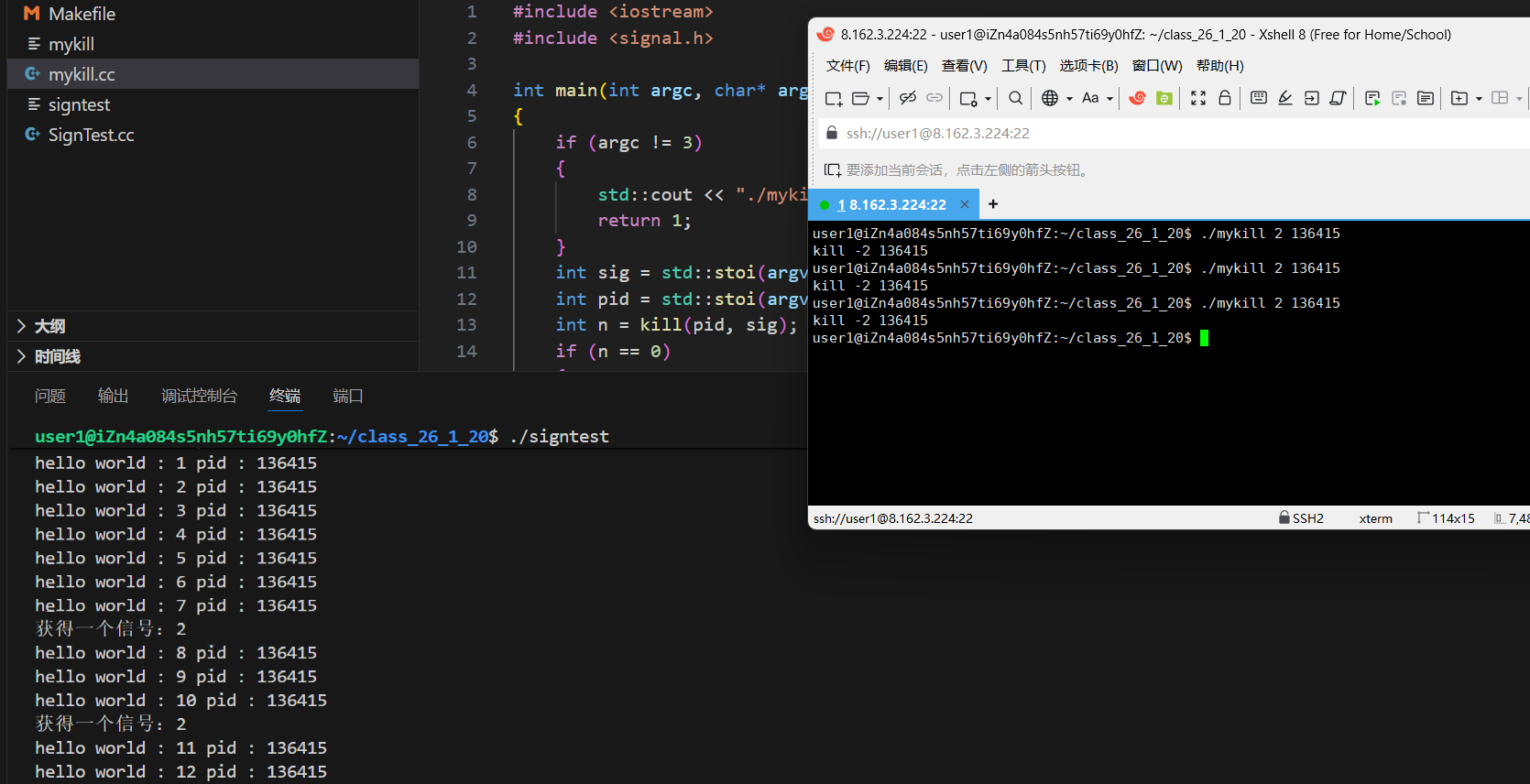Screen dimensions: 1530x784
Task: Select mykill.cc in the file explorer
Action: (213, 74)
